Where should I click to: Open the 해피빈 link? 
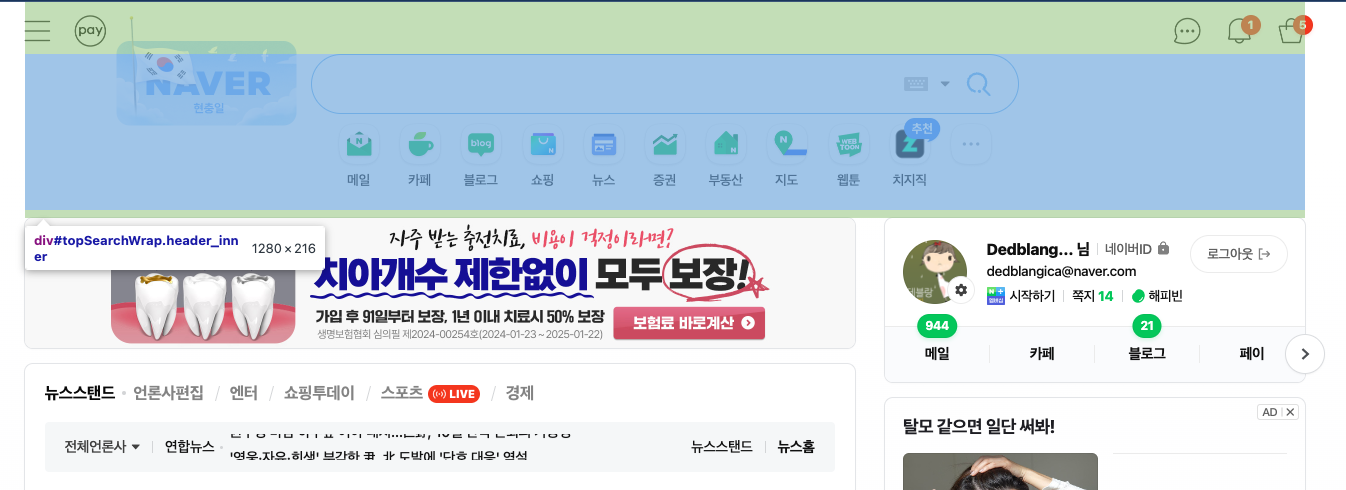click(1157, 296)
